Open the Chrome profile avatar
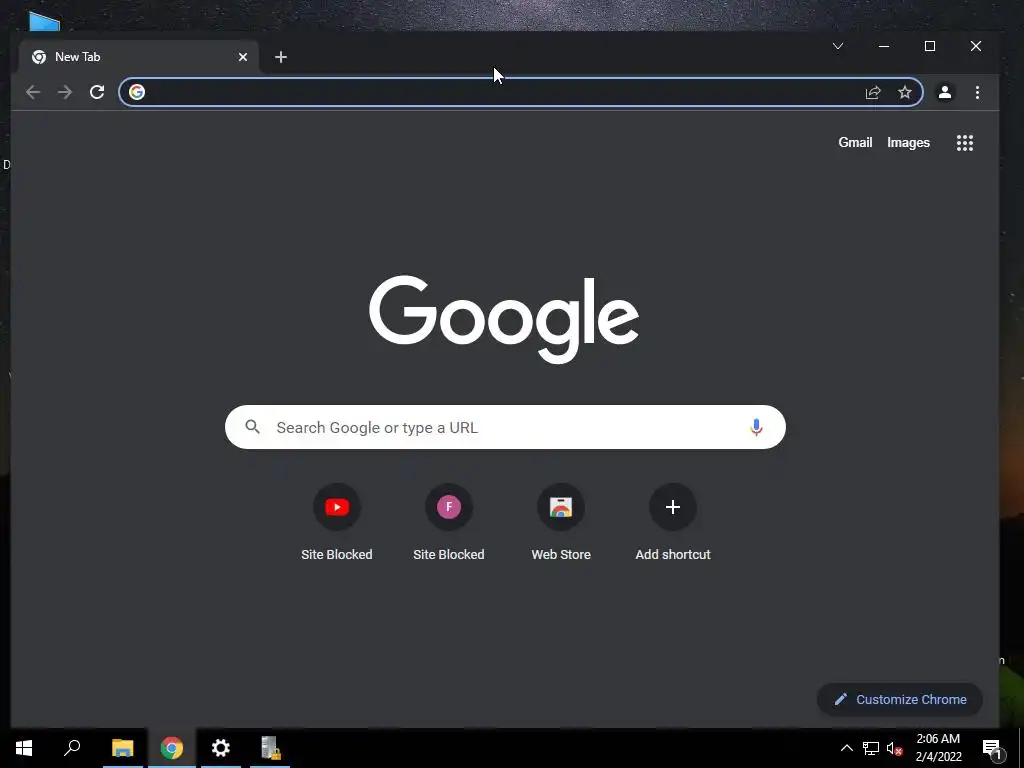The image size is (1024, 768). point(944,92)
